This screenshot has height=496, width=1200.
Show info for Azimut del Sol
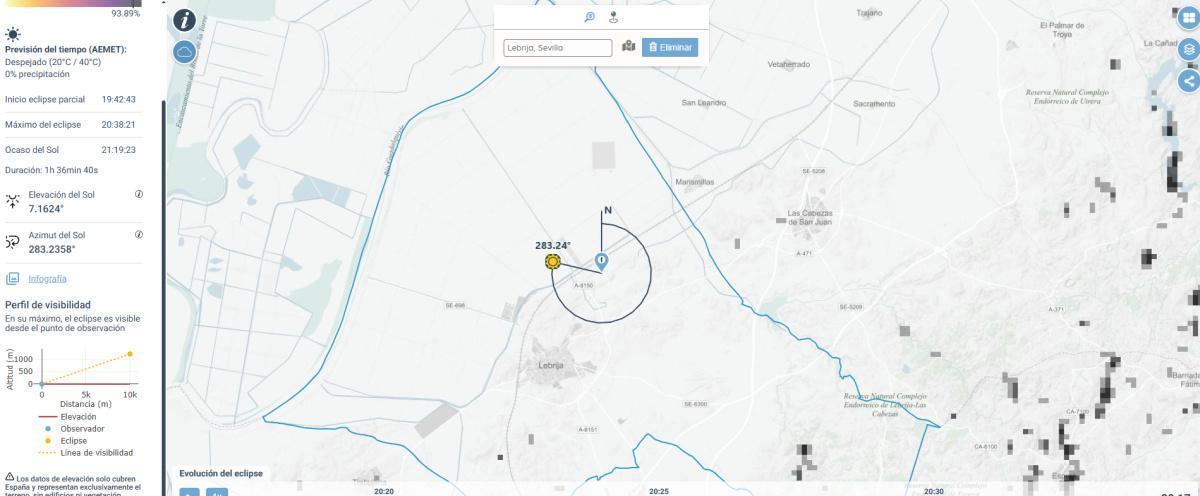point(139,234)
